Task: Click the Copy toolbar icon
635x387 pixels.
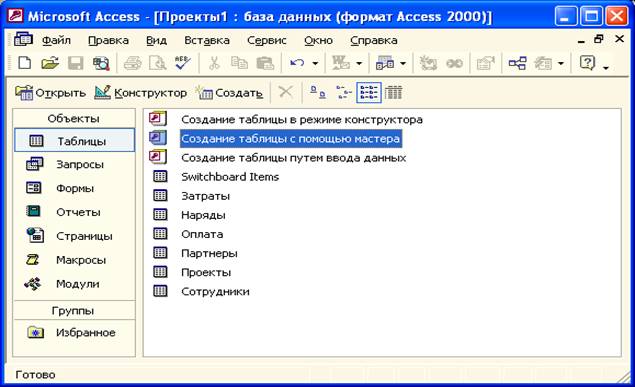Action: tap(239, 63)
